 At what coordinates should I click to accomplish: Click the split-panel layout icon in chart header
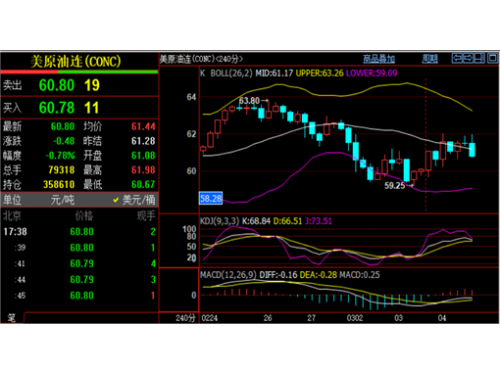click(x=479, y=58)
